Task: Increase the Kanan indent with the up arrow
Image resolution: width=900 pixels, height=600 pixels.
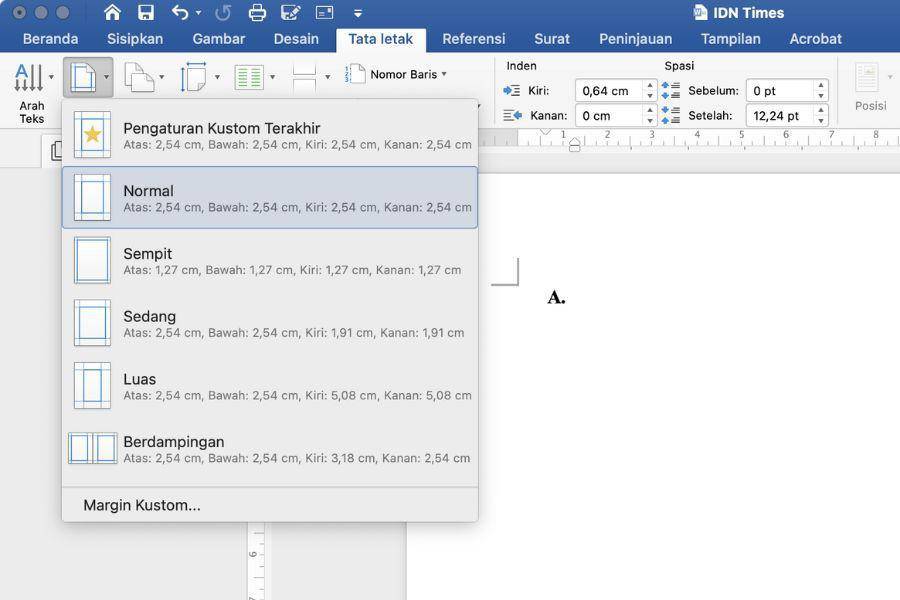Action: (x=650, y=110)
